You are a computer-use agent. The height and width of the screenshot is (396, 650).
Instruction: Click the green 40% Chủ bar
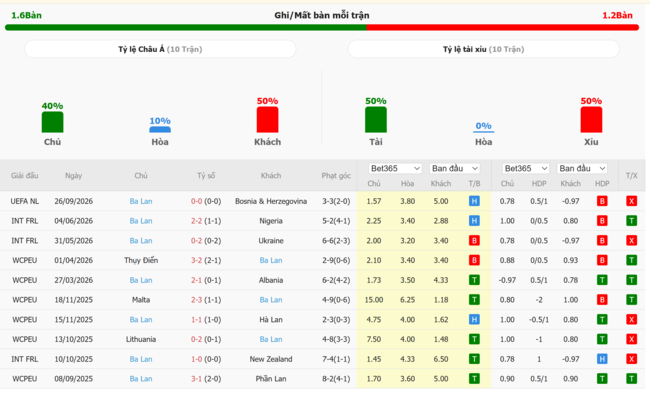point(53,122)
